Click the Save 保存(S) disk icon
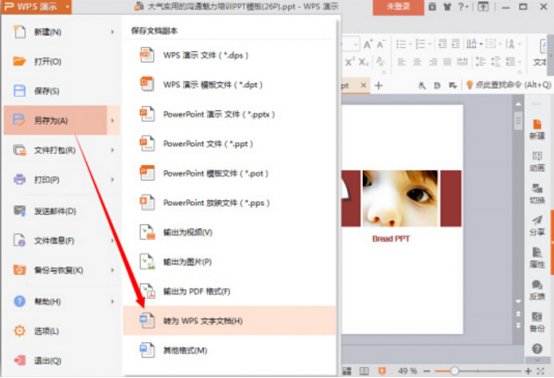554x378 pixels. coord(19,91)
